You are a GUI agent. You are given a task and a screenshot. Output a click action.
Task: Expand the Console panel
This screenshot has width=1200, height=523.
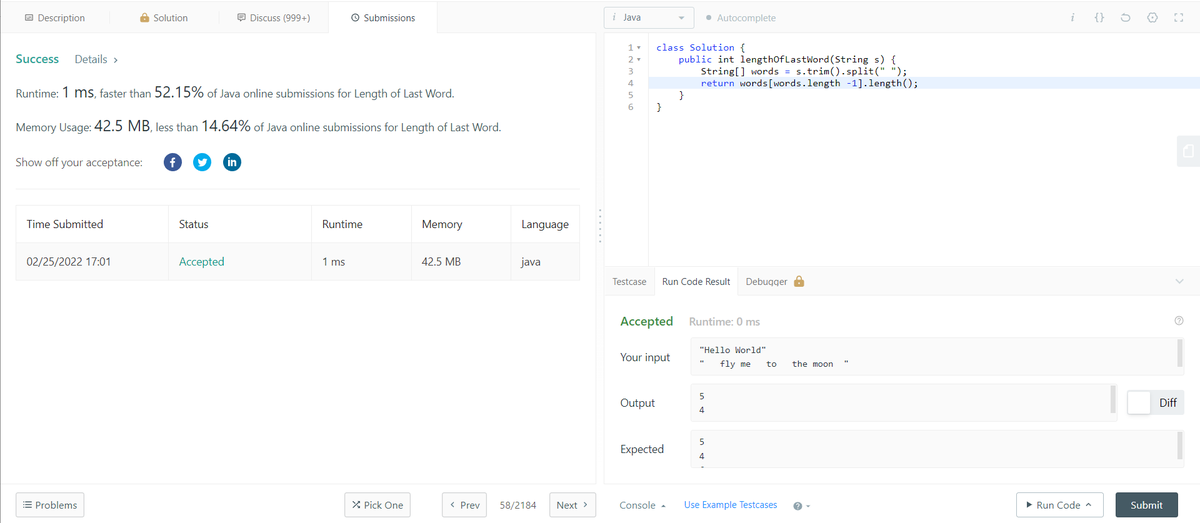643,505
